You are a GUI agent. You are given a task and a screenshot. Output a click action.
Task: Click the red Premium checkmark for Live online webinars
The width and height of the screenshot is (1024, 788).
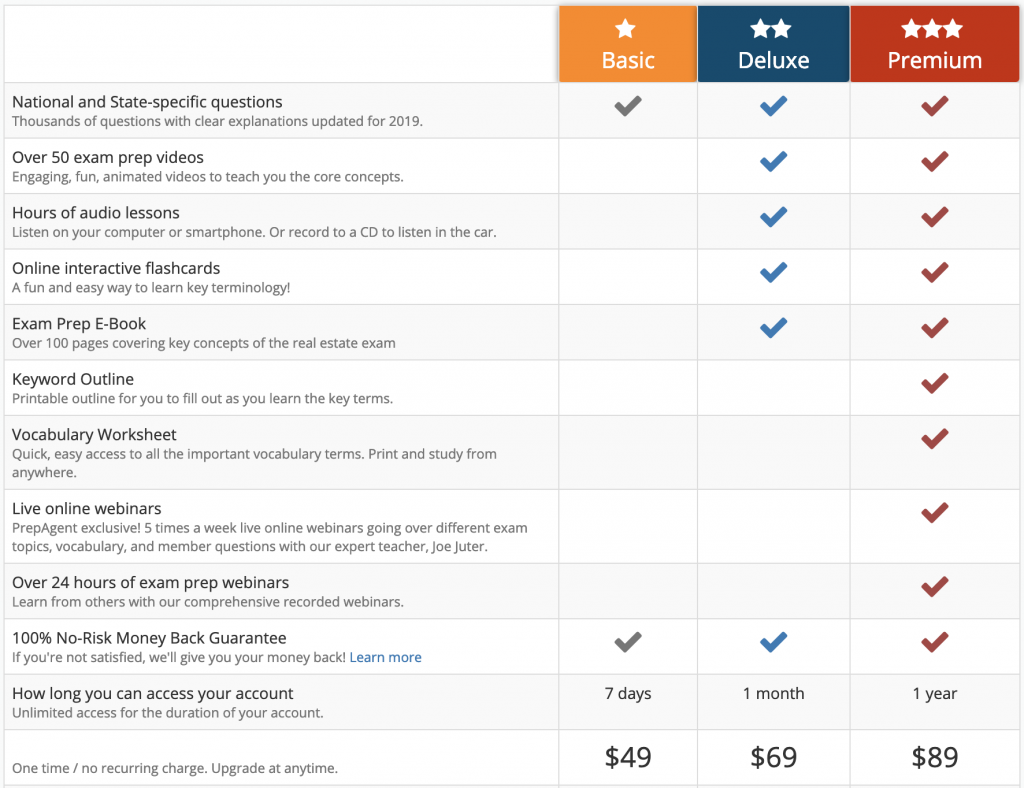[x=935, y=512]
